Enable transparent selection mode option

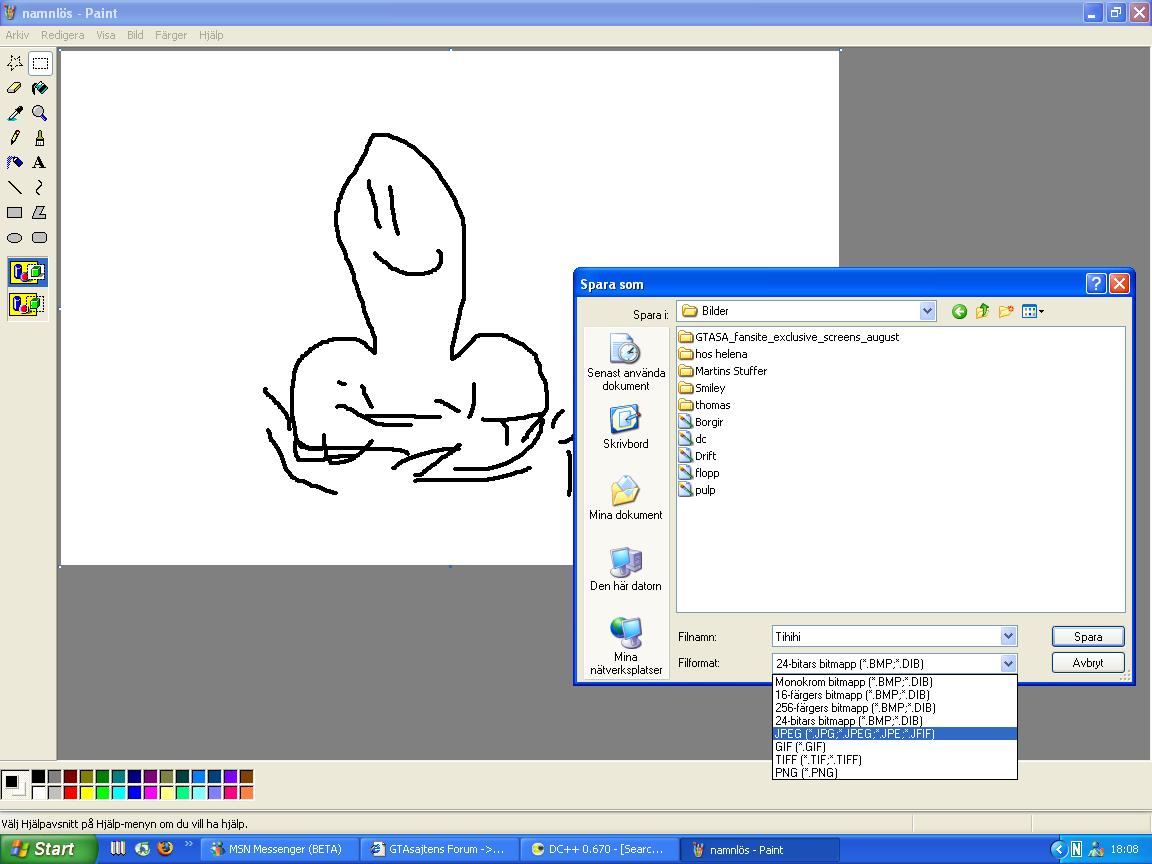(x=28, y=304)
